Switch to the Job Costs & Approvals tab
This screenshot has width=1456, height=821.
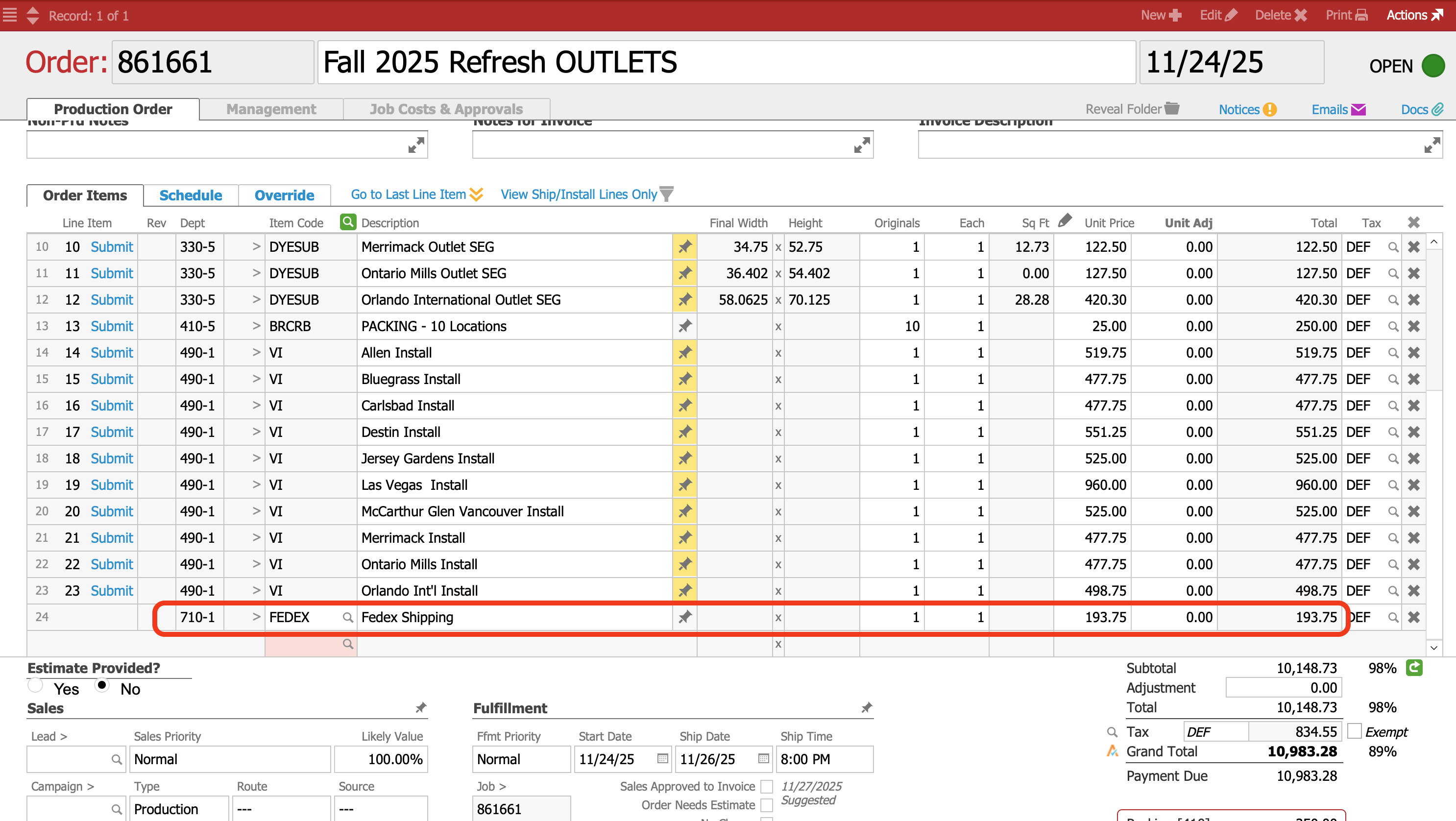pos(446,109)
